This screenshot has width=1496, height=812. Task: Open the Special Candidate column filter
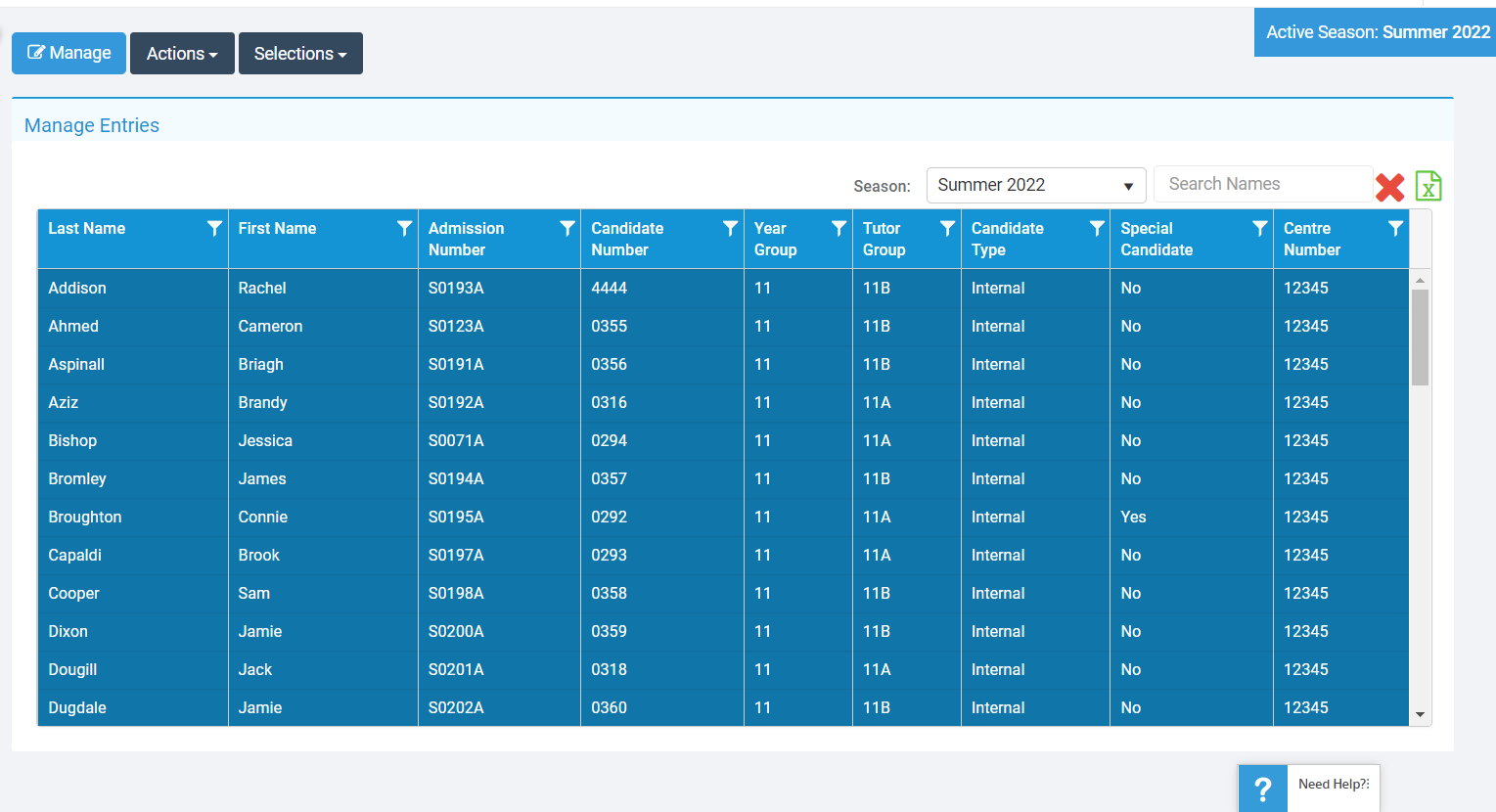(1259, 228)
